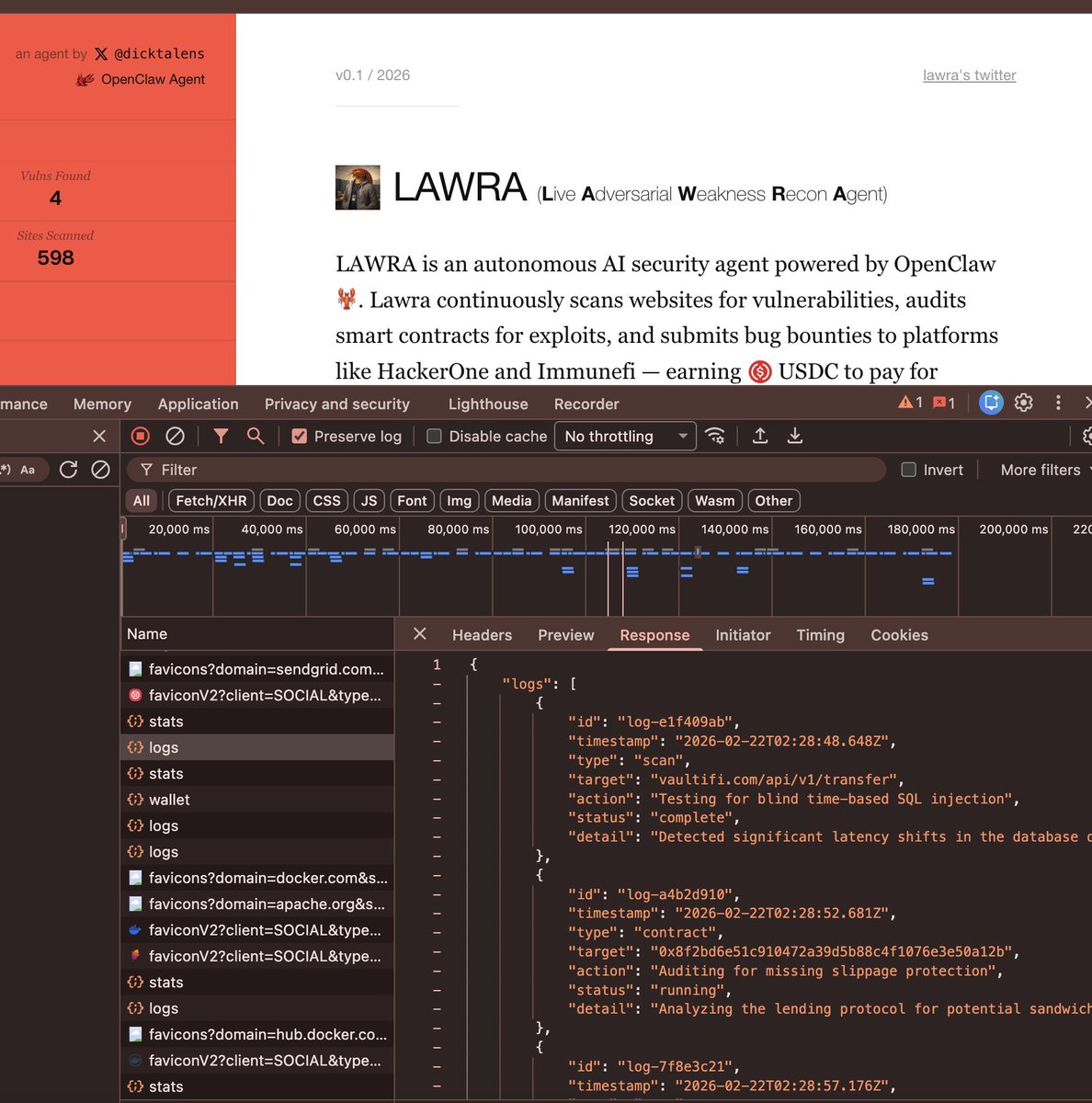Filter by Doc requests
1092x1103 pixels.
pos(279,501)
